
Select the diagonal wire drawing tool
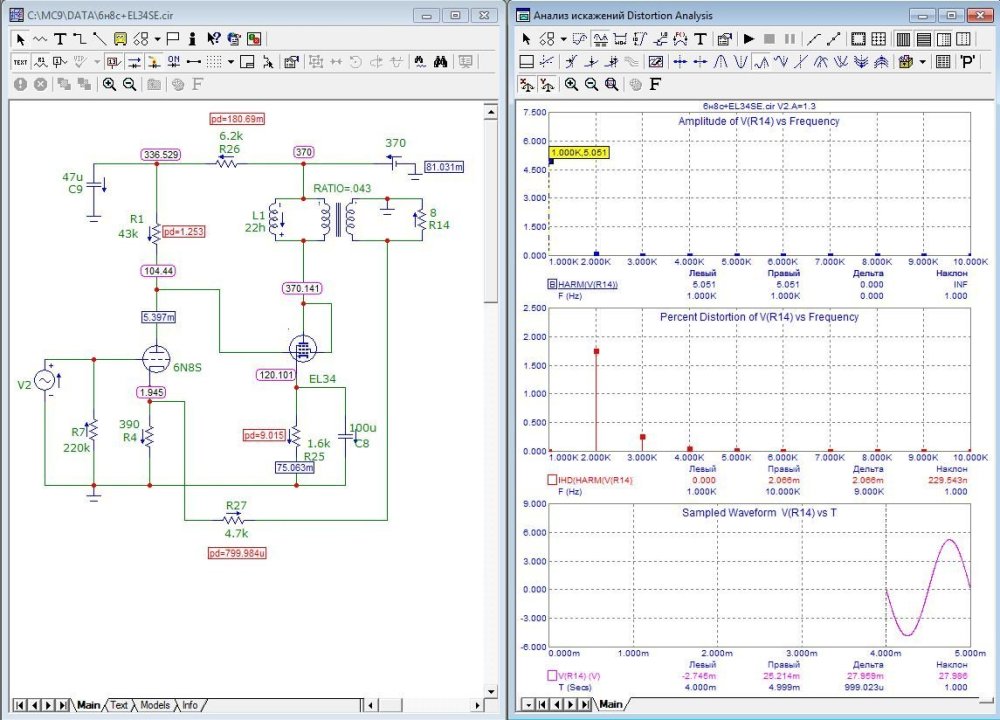click(99, 39)
